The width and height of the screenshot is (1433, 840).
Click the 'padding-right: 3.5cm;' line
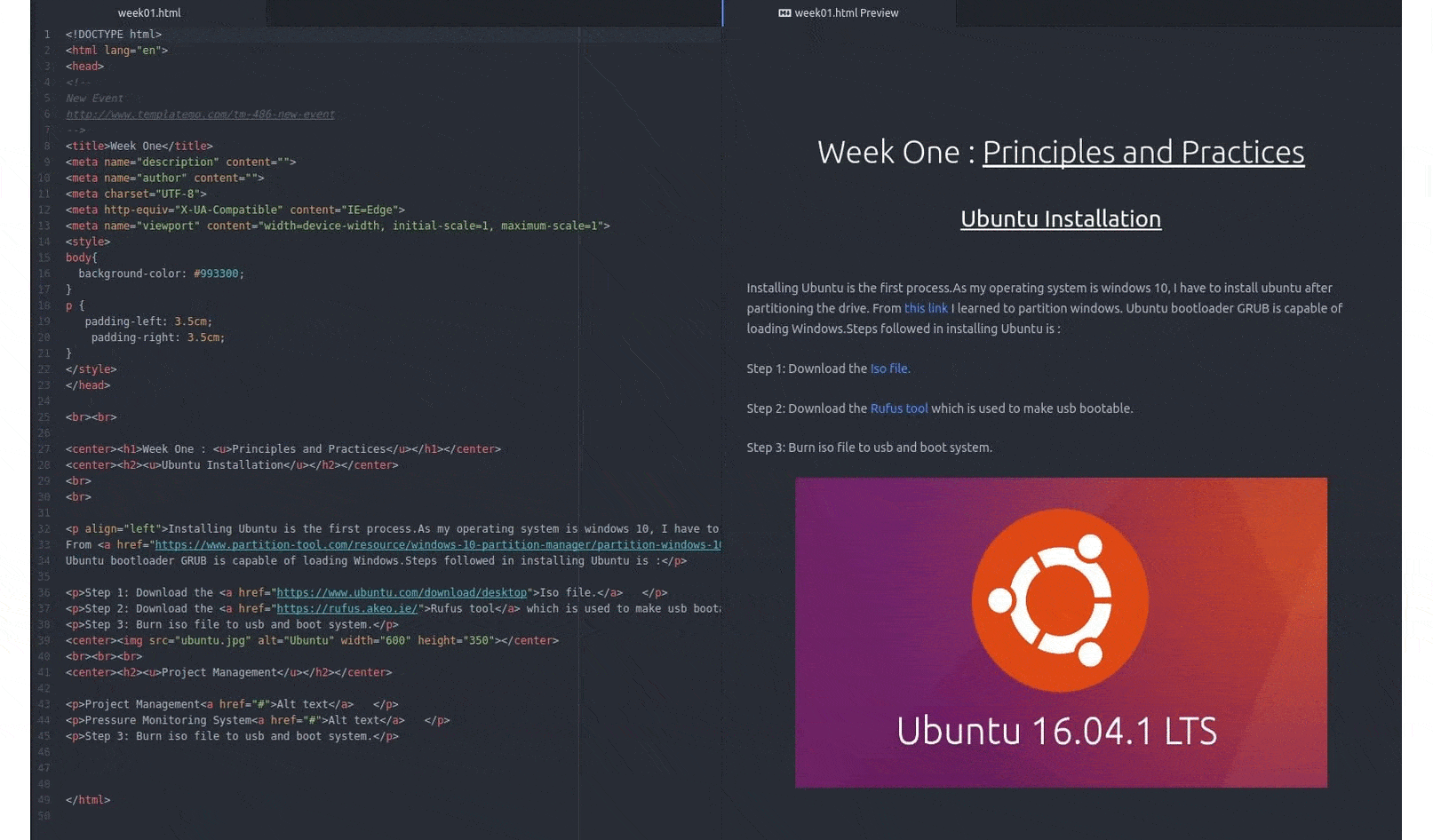(x=158, y=338)
